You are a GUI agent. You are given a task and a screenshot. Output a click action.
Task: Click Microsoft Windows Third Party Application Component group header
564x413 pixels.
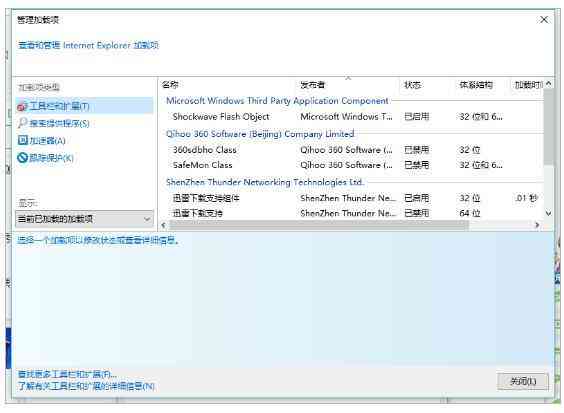pyautogui.click(x=277, y=101)
